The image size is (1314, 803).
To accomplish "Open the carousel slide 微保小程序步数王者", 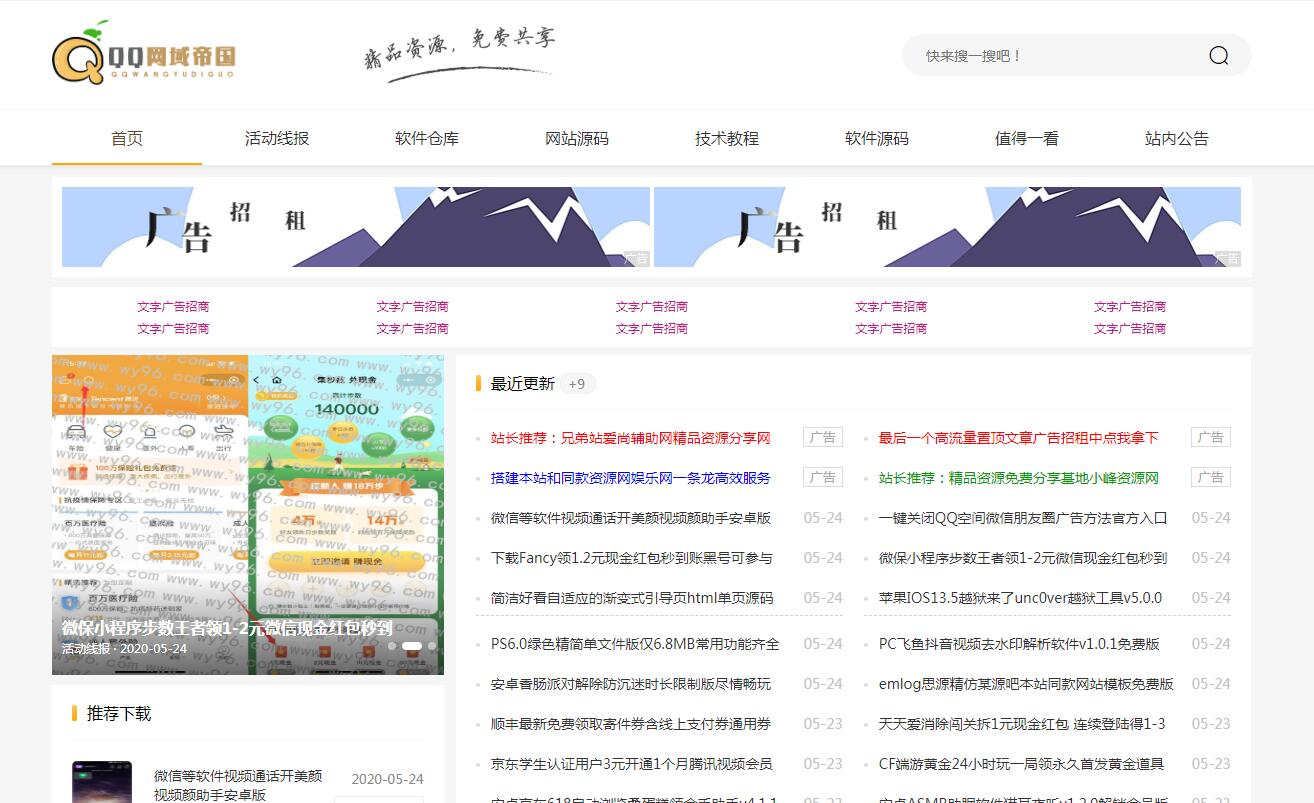I will [248, 515].
